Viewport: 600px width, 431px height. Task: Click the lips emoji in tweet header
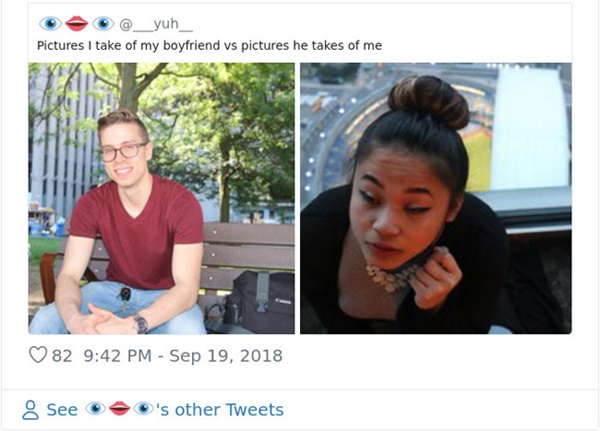[x=76, y=23]
